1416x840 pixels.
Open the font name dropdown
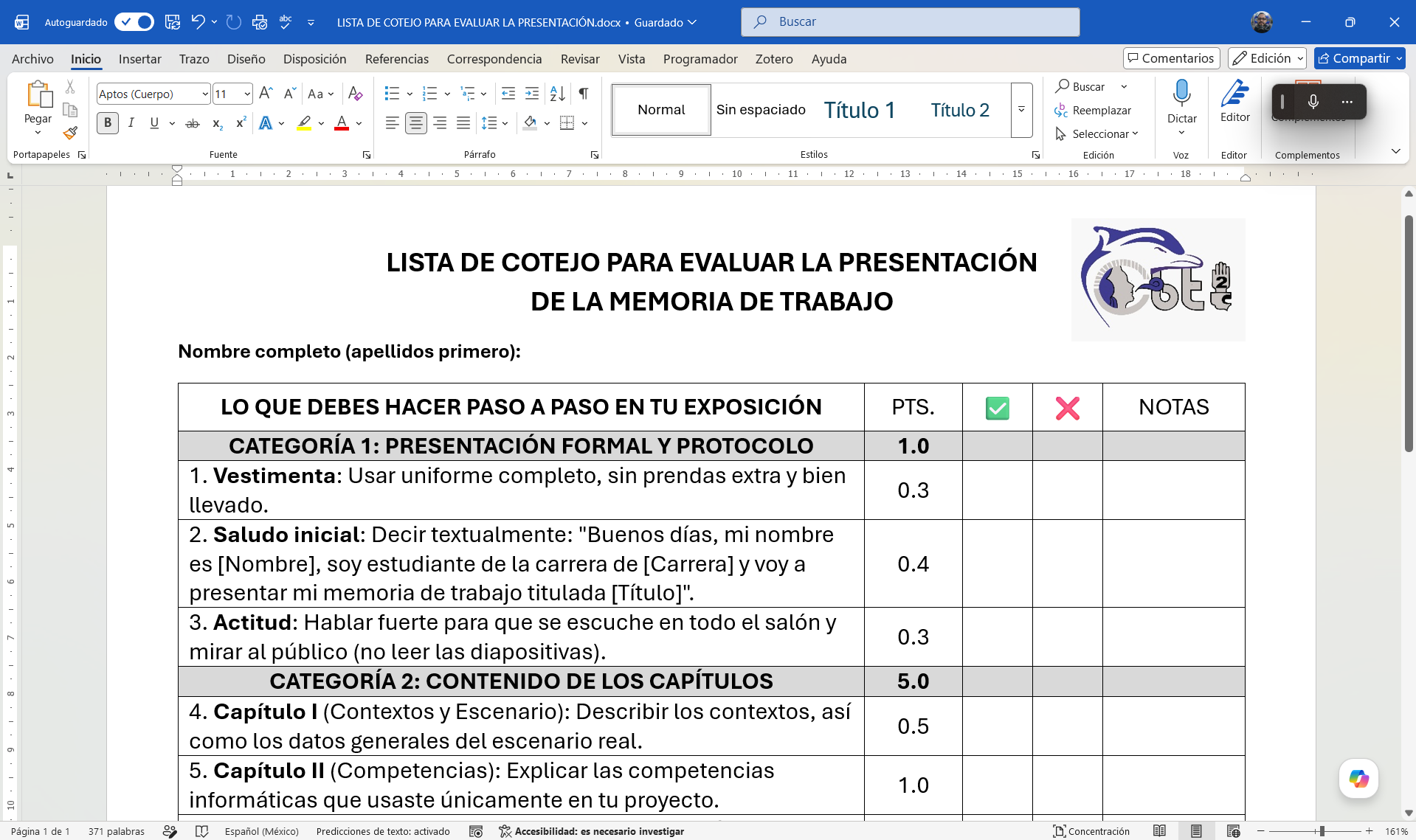(x=204, y=94)
